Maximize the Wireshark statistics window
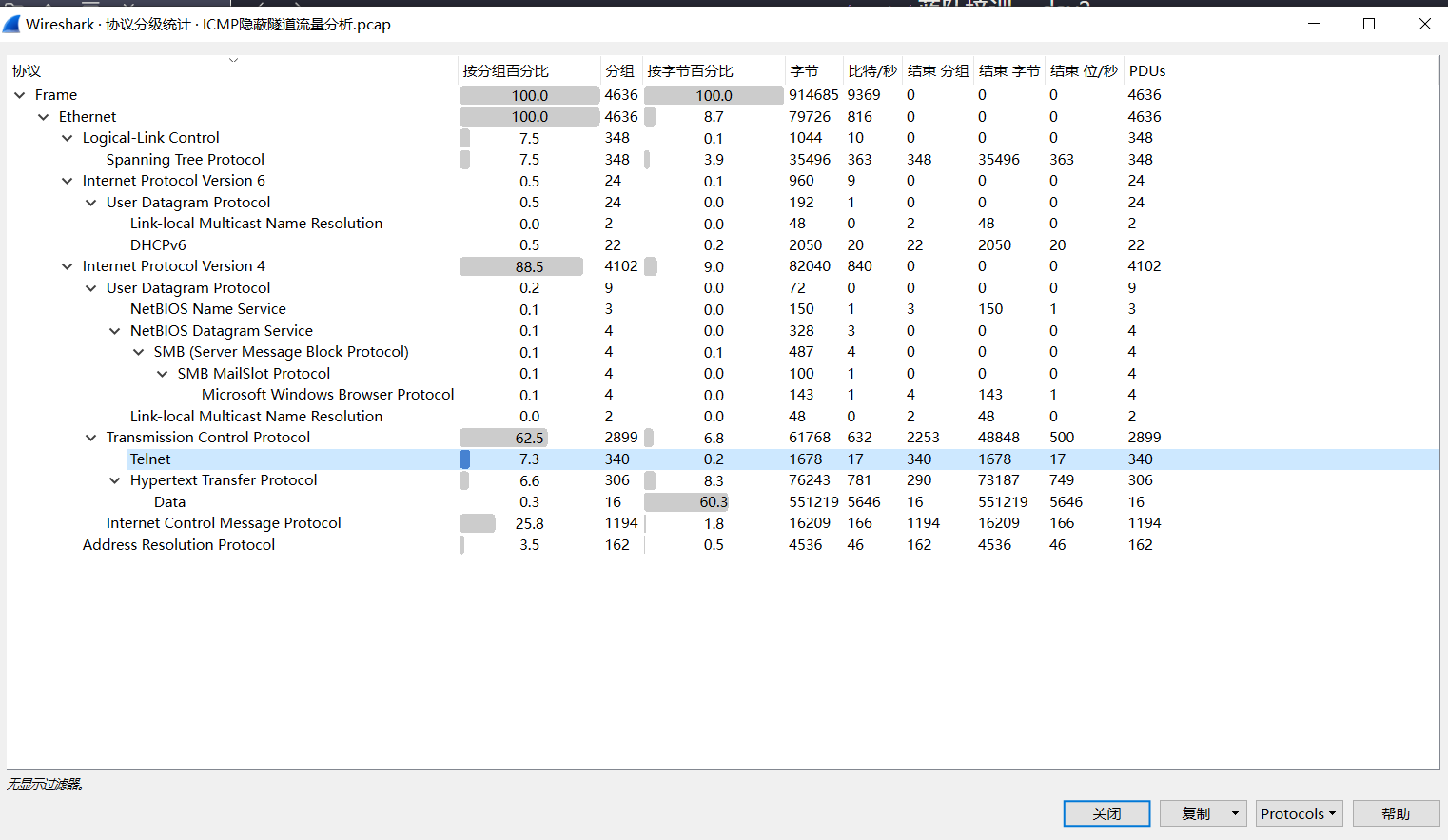 pos(1369,24)
